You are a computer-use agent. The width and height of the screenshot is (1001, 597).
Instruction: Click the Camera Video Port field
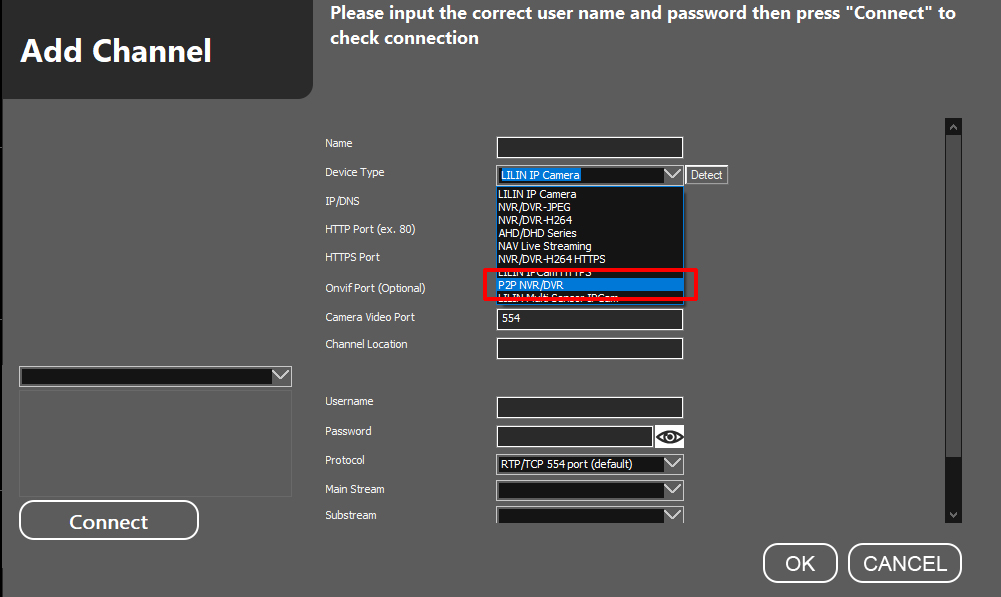click(590, 319)
